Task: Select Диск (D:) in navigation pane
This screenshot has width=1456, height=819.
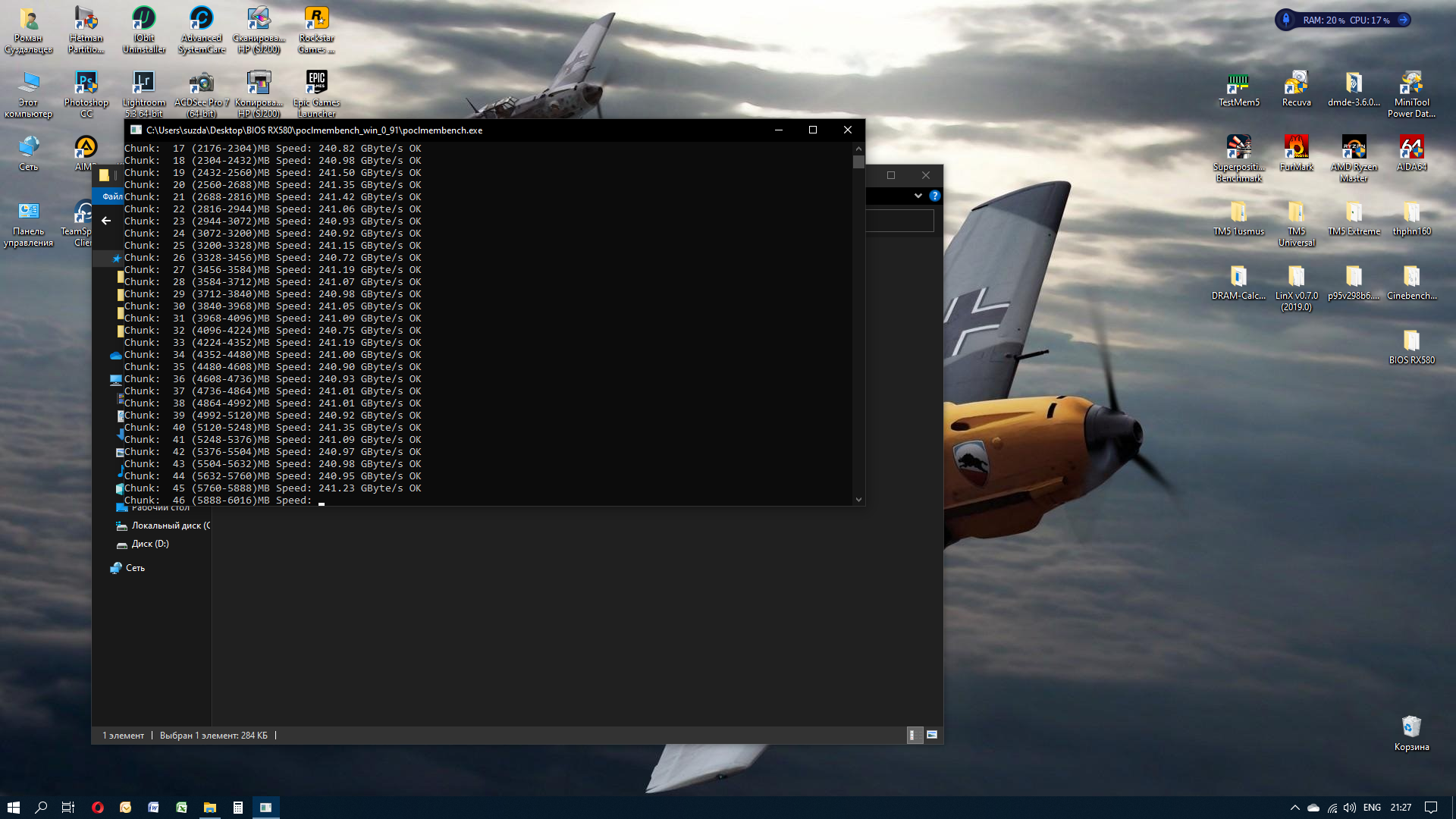Action: [150, 544]
